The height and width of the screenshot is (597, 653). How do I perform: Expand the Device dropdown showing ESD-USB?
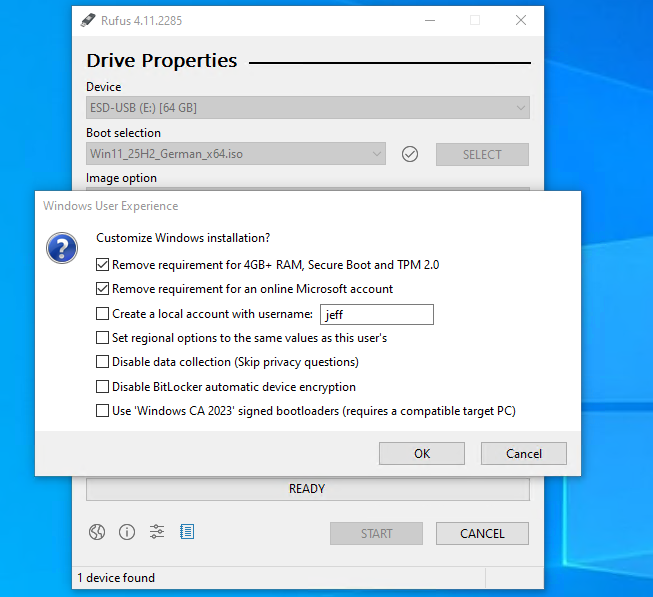pos(308,108)
